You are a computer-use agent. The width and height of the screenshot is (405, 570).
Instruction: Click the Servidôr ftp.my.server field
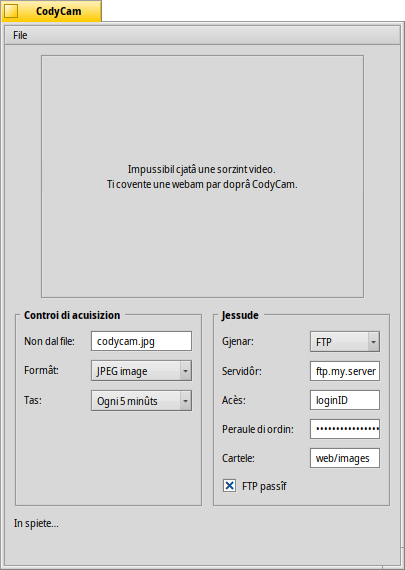pos(345,371)
